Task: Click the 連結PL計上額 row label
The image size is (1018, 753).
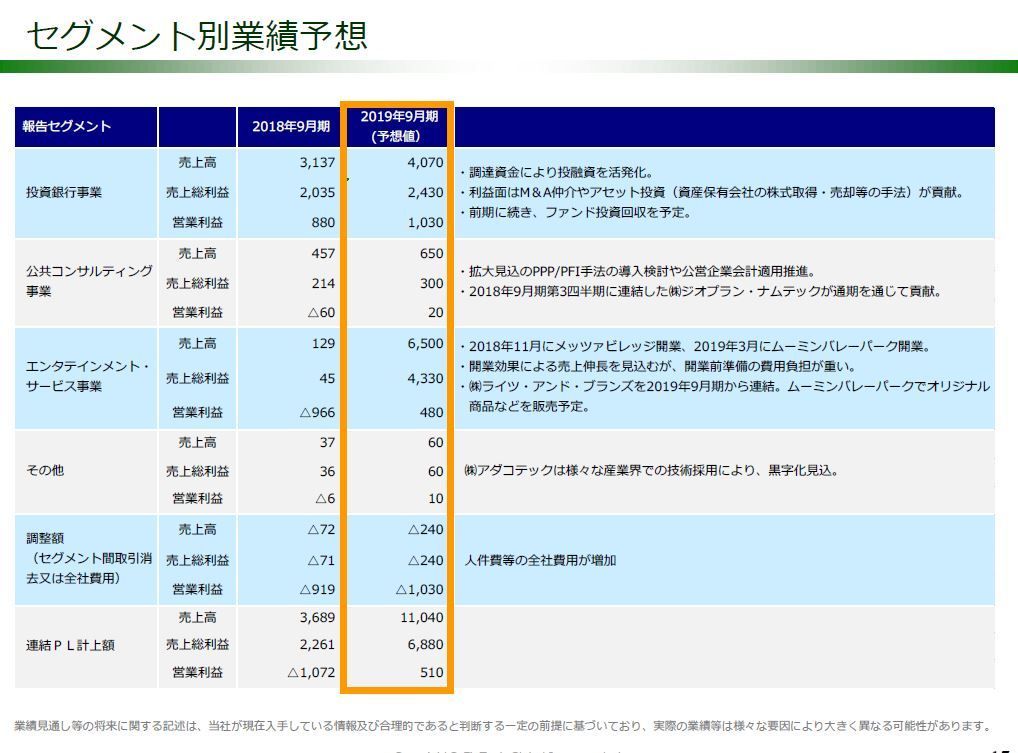Action: (x=70, y=645)
